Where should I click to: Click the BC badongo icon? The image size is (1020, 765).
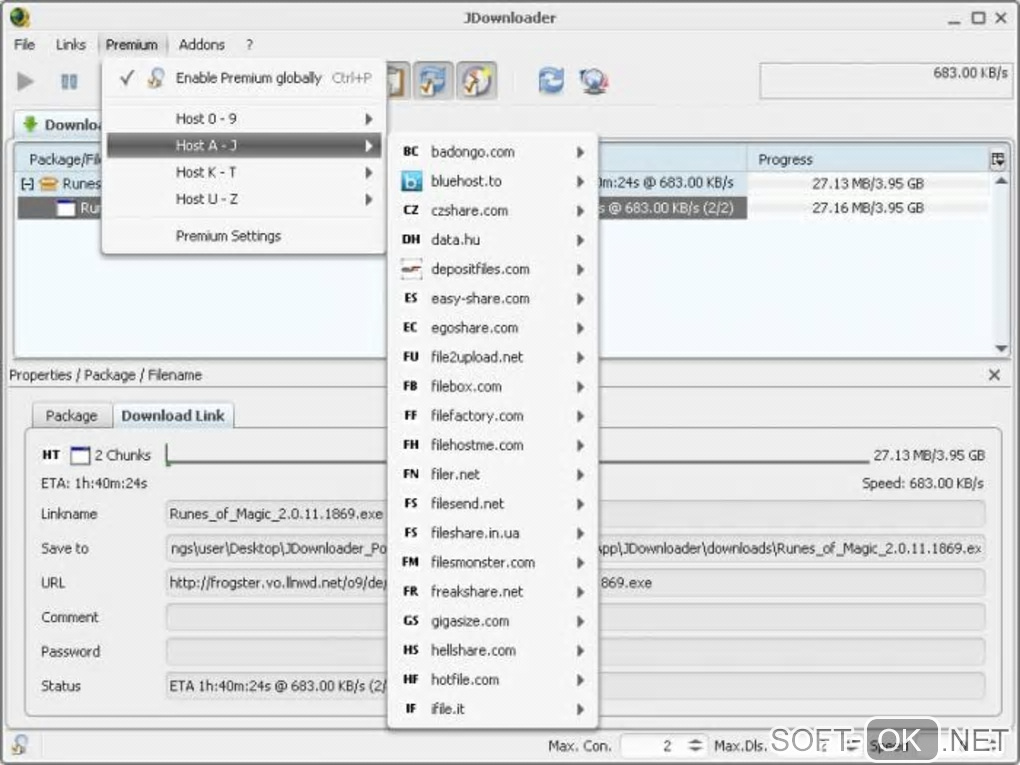pyautogui.click(x=410, y=152)
